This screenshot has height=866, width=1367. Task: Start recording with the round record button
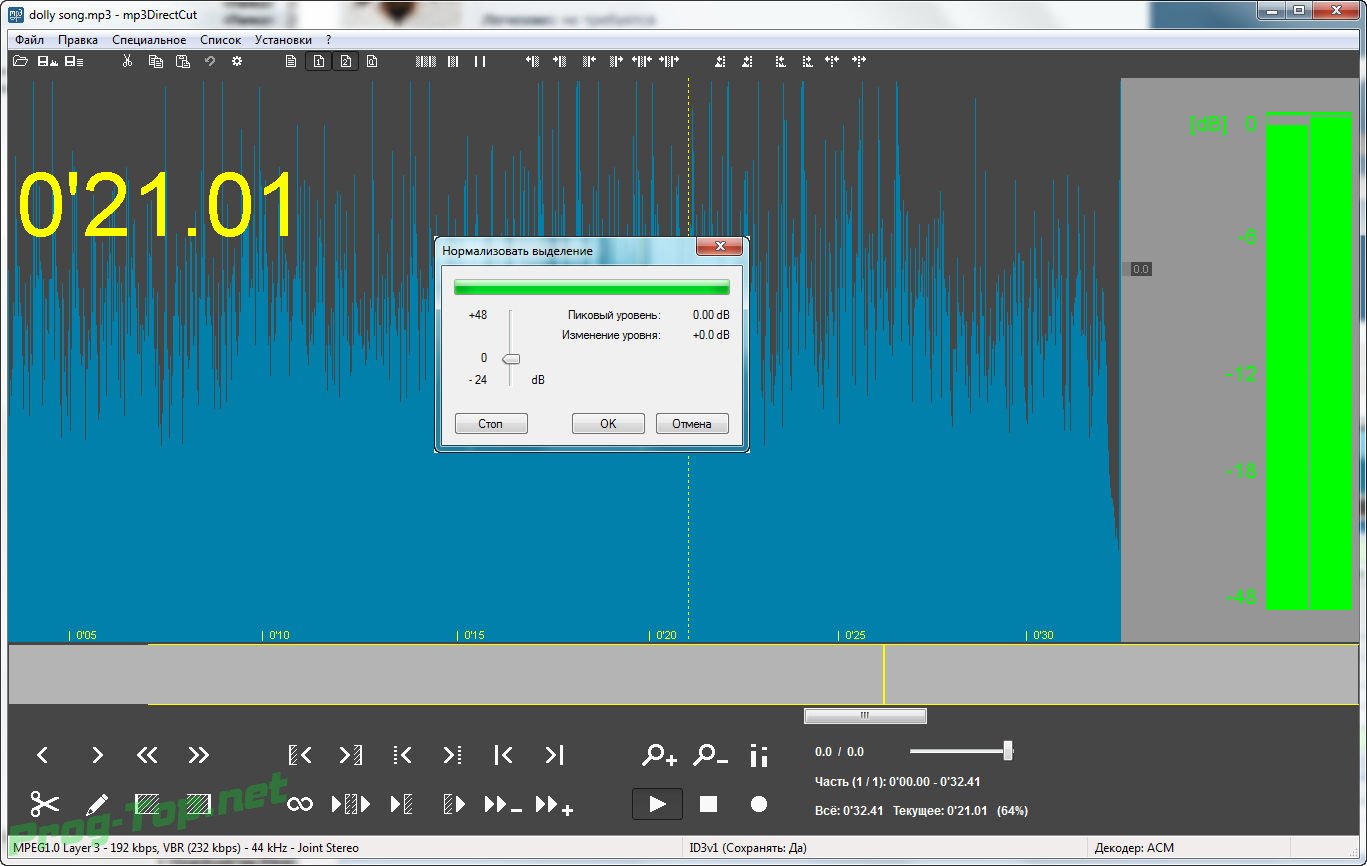[x=759, y=804]
